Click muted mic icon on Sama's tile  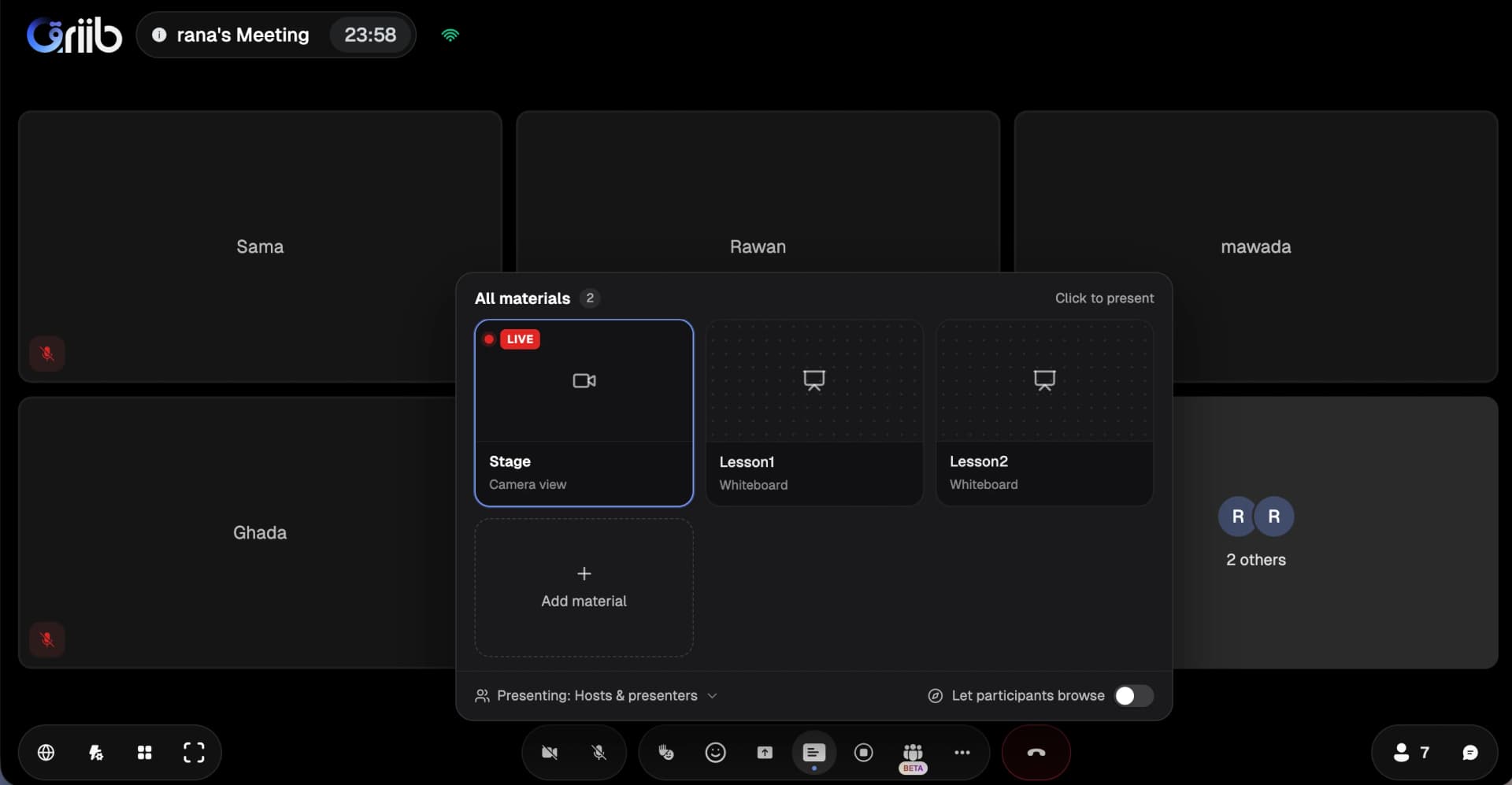tap(47, 354)
